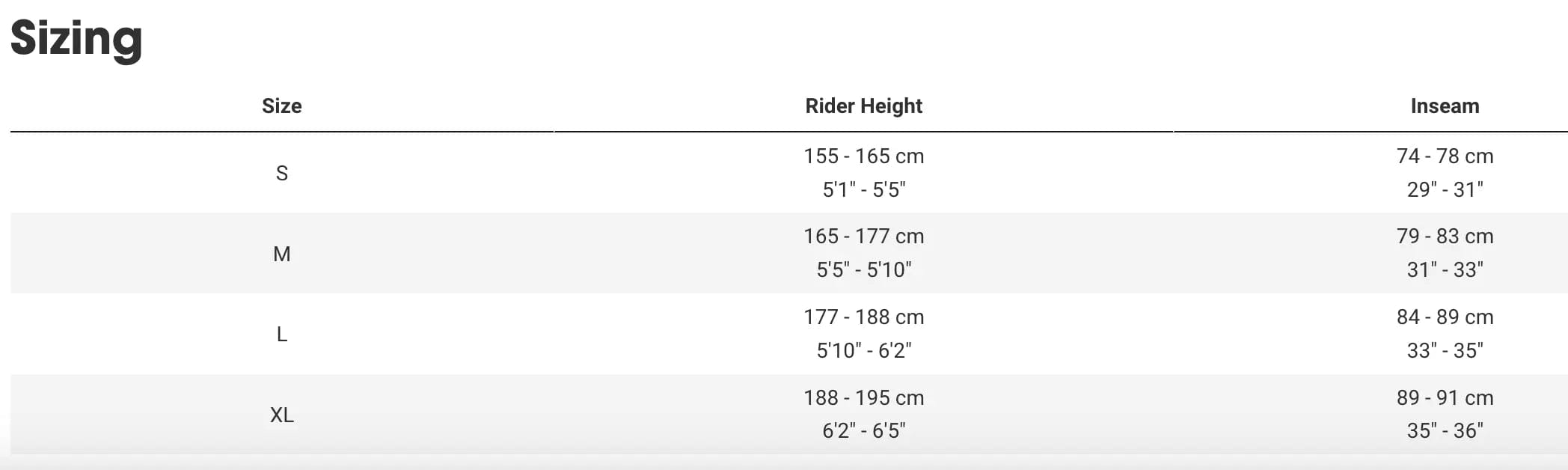The width and height of the screenshot is (1568, 470).
Task: Pick the XL size row label
Action: click(x=281, y=415)
